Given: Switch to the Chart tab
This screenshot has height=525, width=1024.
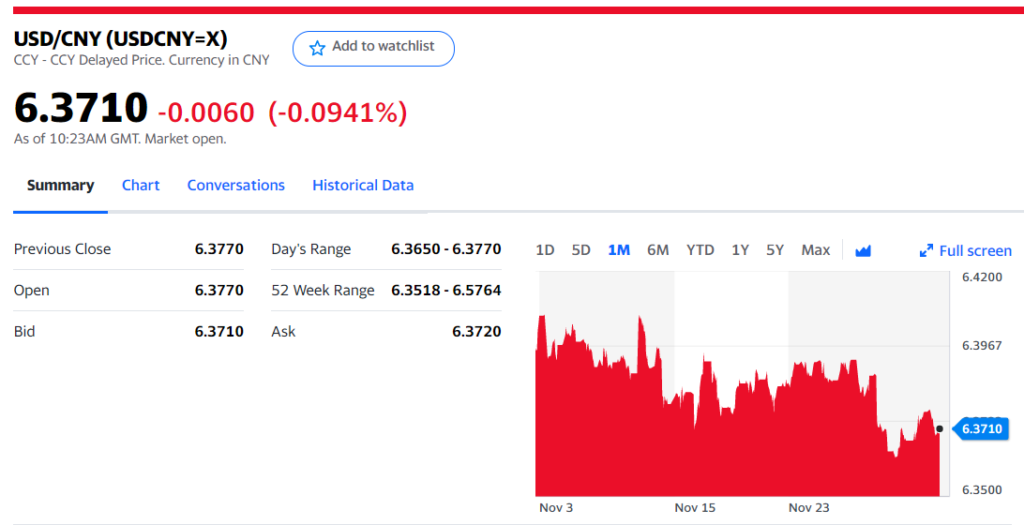Looking at the screenshot, I should click(141, 185).
